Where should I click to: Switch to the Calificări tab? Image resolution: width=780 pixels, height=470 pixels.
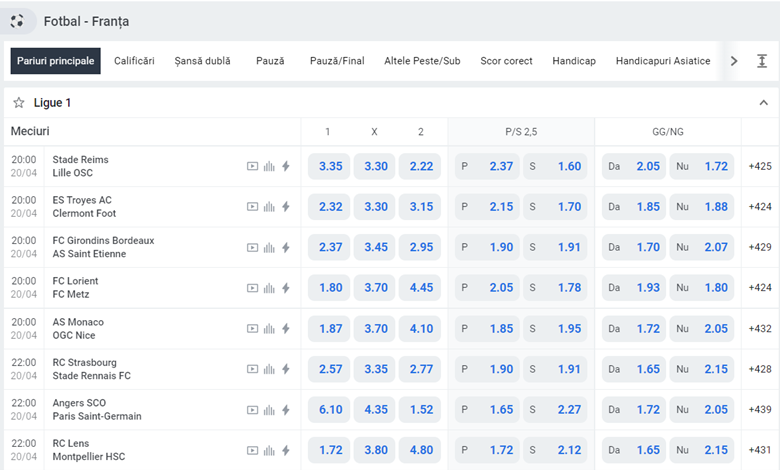click(134, 61)
